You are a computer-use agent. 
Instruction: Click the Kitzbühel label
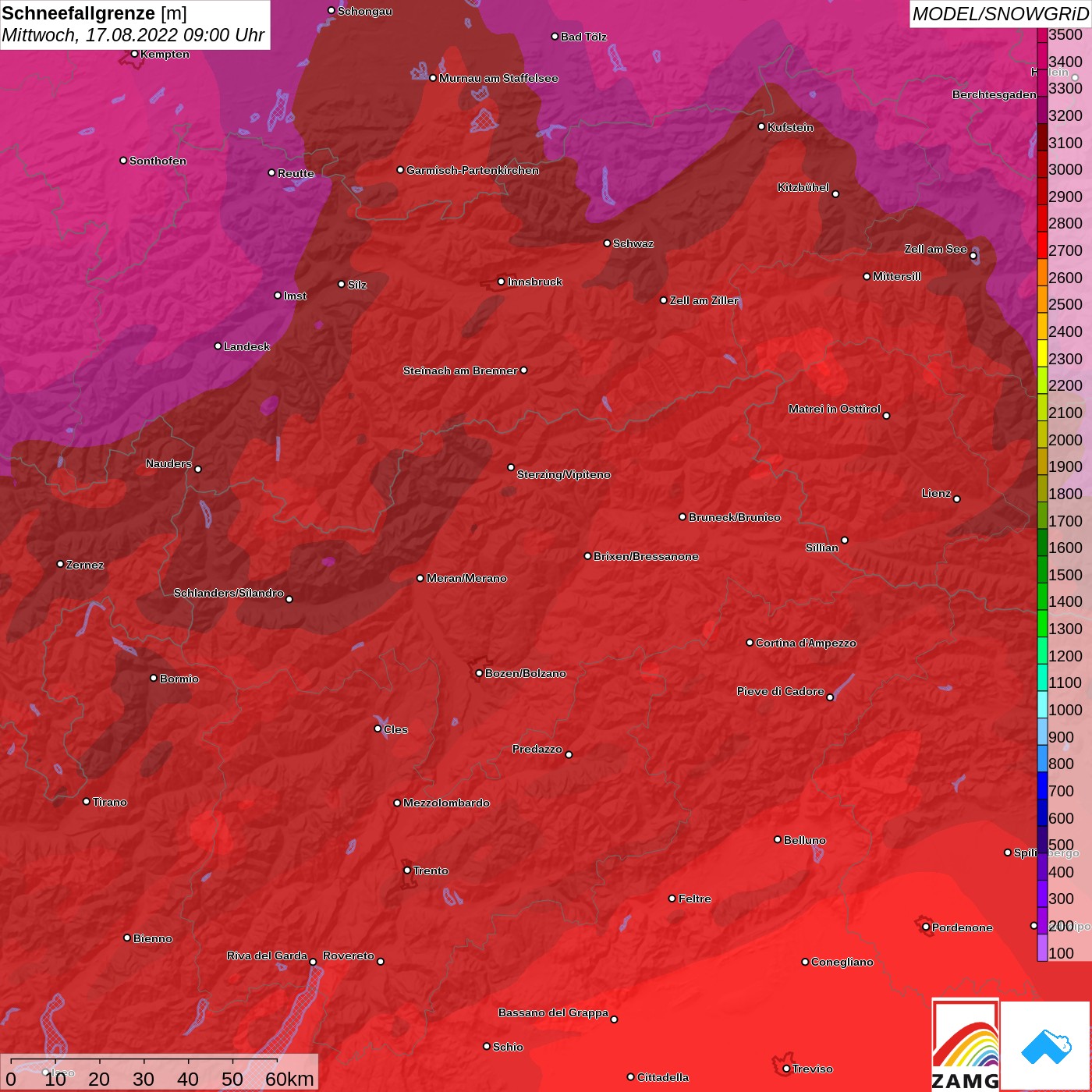pos(803,187)
